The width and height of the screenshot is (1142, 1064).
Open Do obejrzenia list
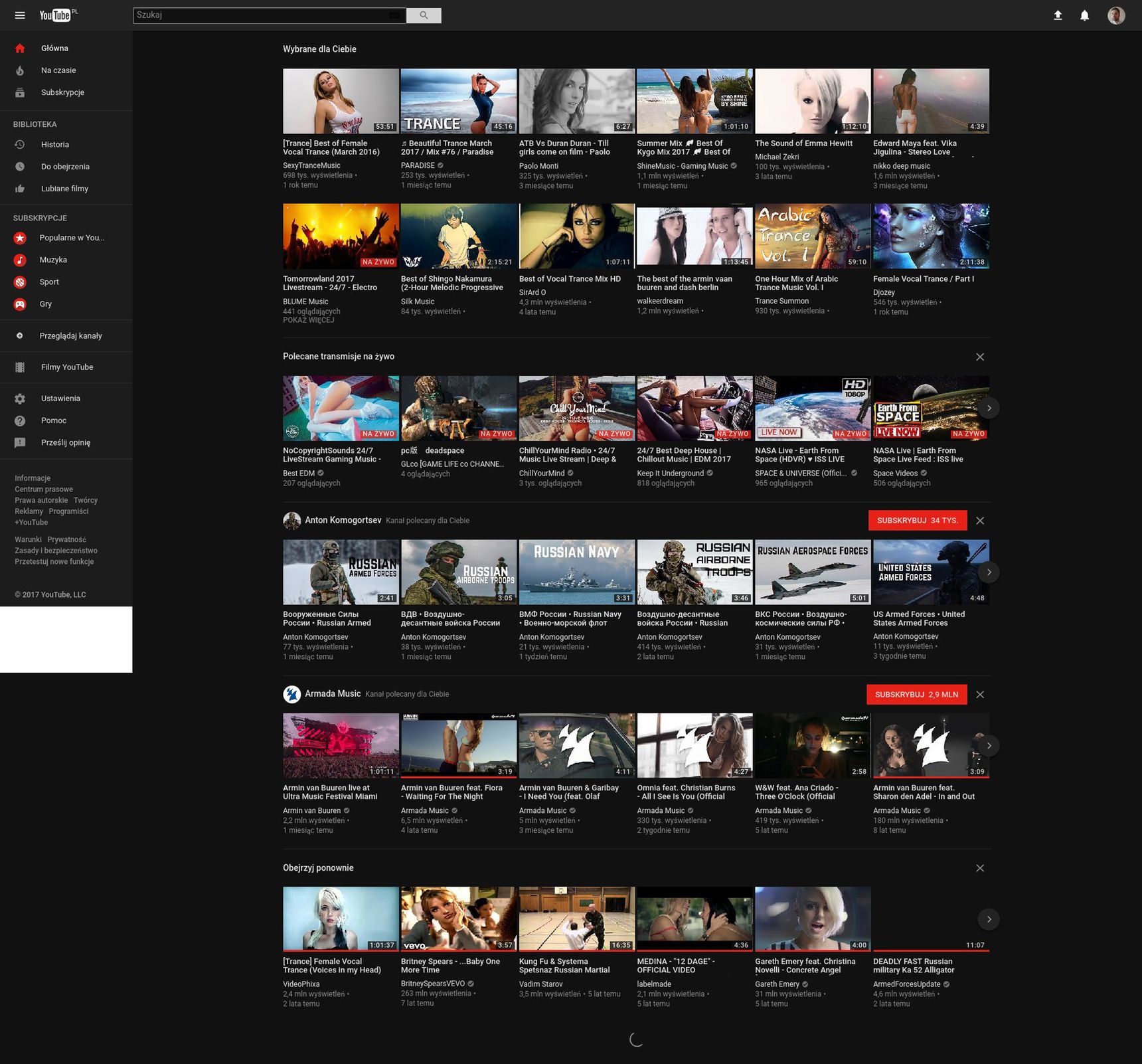pos(66,167)
